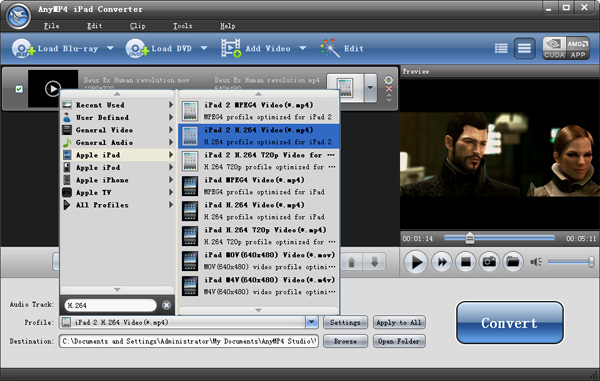Expand the Load DVD dropdown arrow

point(204,48)
